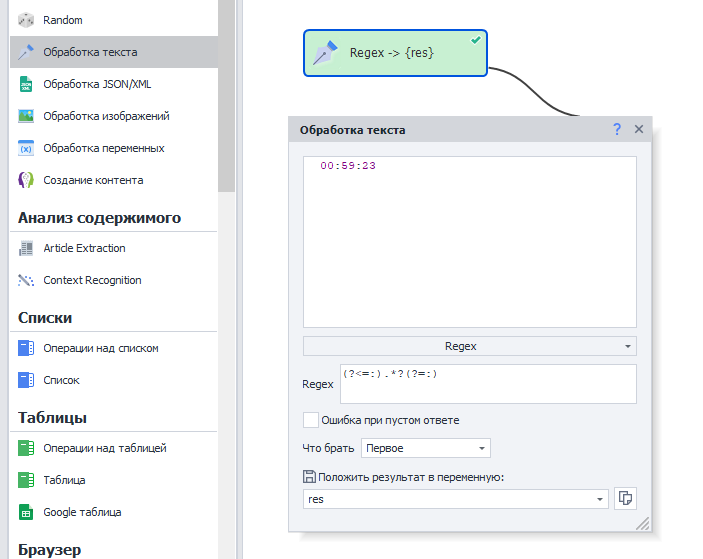Click the dialog resize grip corner

(643, 524)
